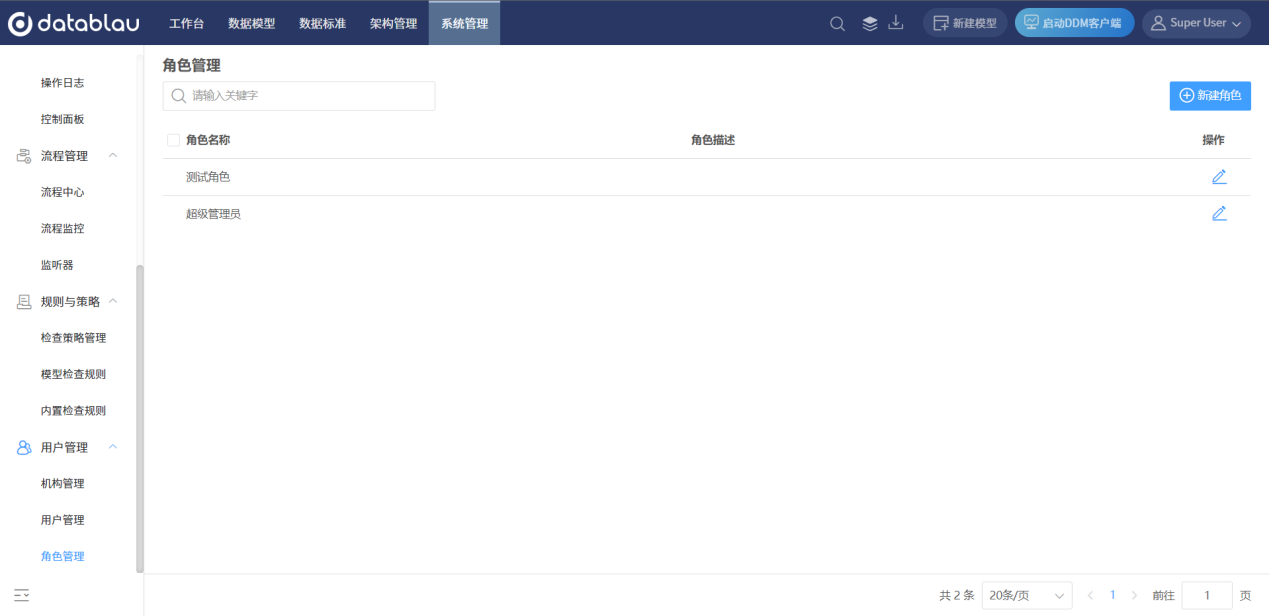Click the 角色描述 column header
Viewport: 1269px width, 616px height.
pyautogui.click(x=713, y=140)
